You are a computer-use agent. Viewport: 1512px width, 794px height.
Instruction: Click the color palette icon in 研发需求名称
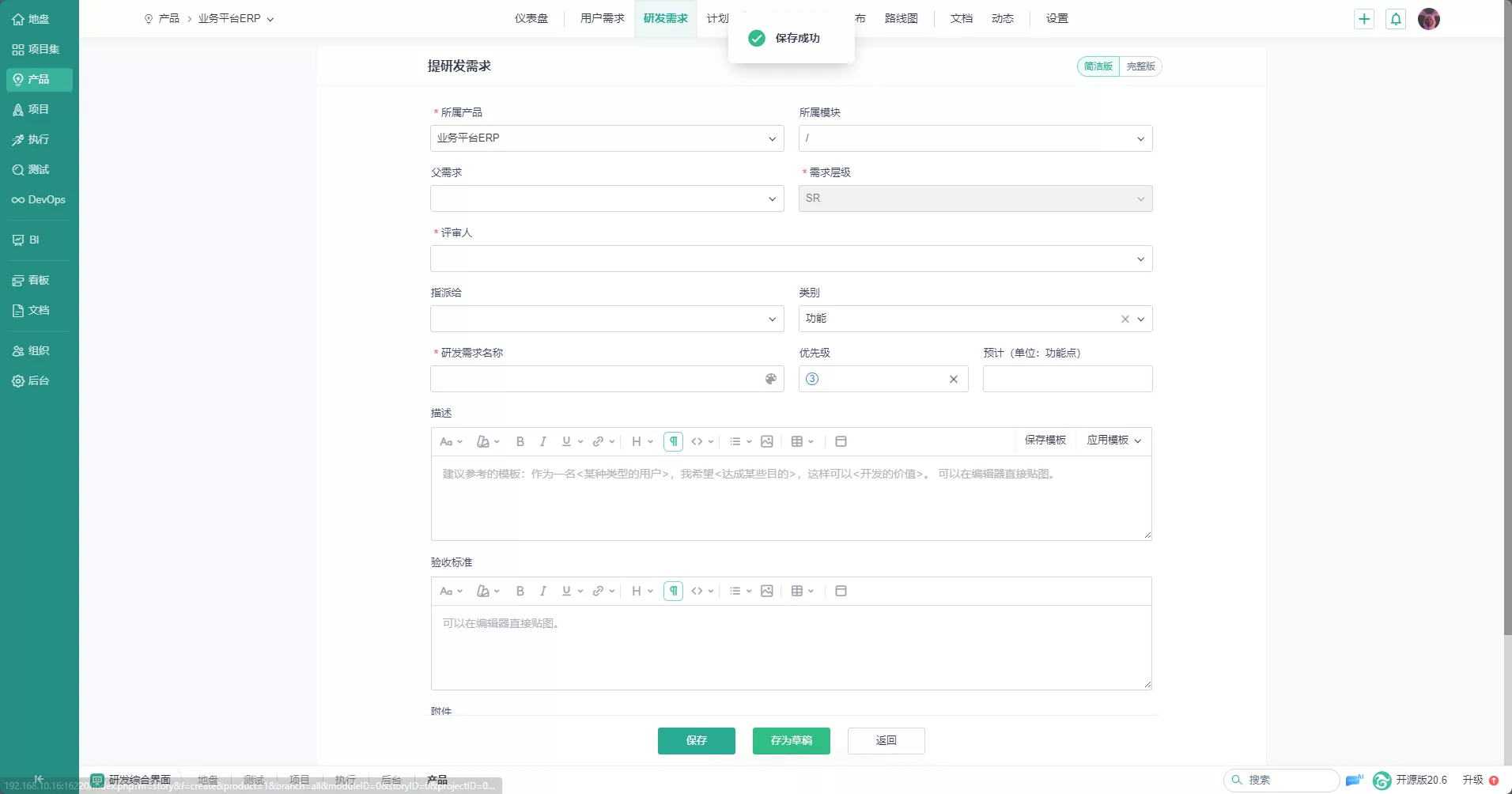tap(771, 379)
